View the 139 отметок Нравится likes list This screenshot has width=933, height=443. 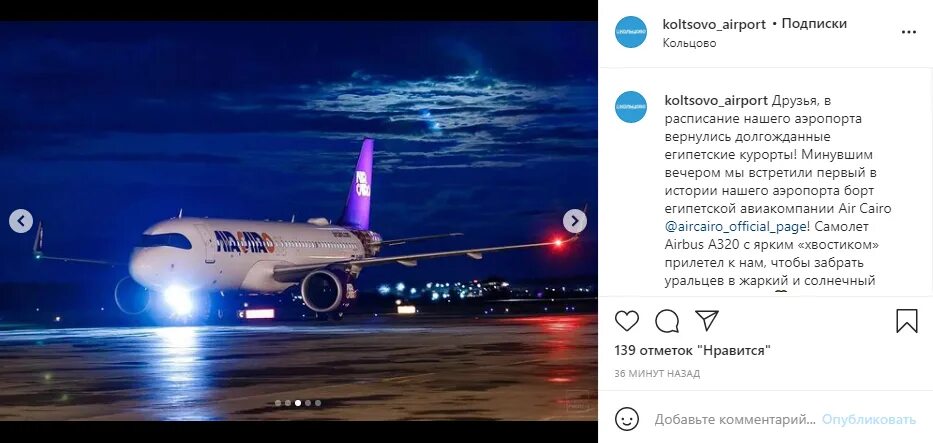[x=693, y=351]
